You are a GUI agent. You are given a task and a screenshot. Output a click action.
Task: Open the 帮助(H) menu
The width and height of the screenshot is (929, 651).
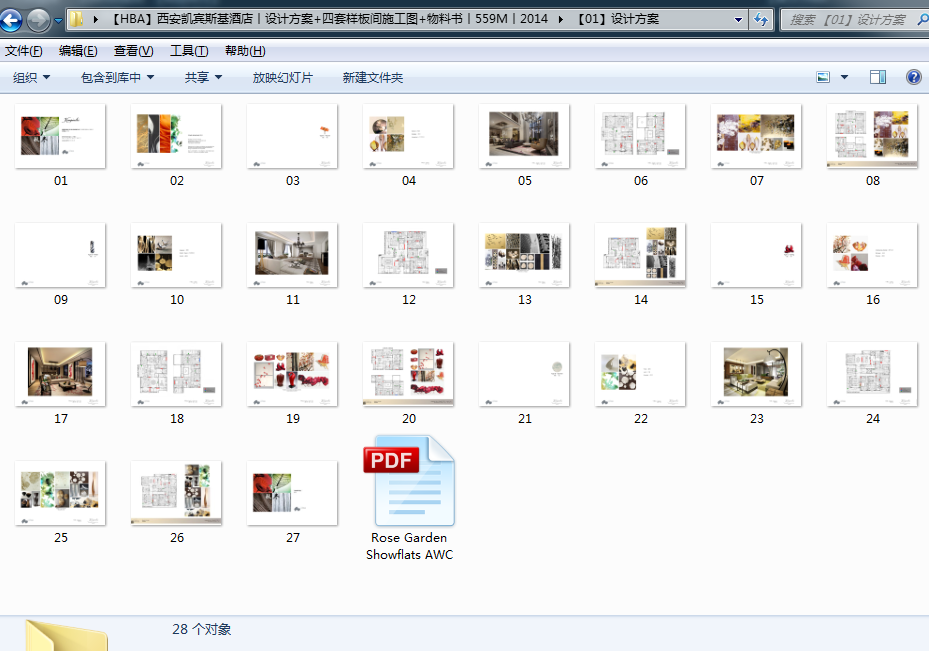coord(245,51)
